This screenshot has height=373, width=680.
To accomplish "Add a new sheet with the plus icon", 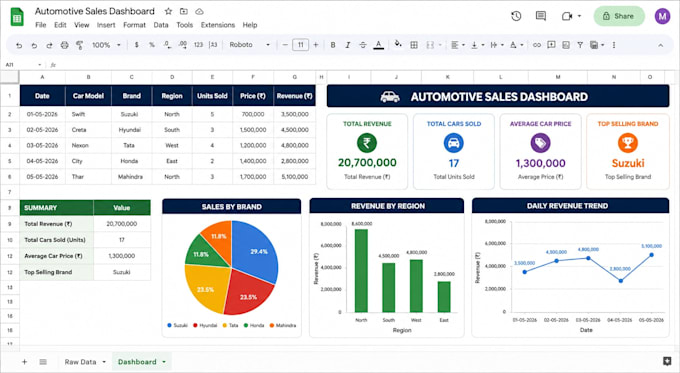I will (24, 362).
